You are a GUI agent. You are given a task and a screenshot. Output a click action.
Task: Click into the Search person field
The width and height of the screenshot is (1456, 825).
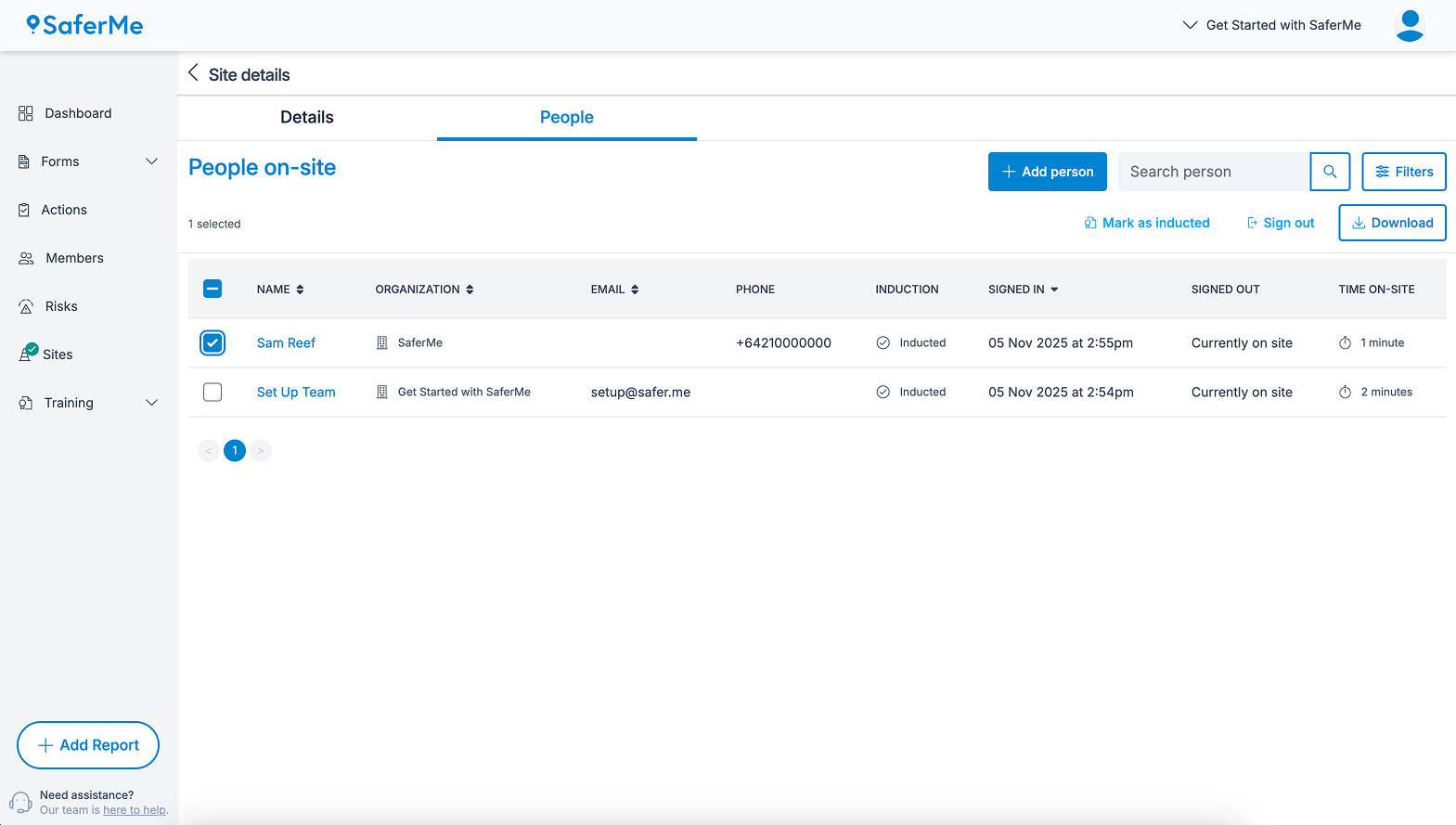tap(1212, 172)
